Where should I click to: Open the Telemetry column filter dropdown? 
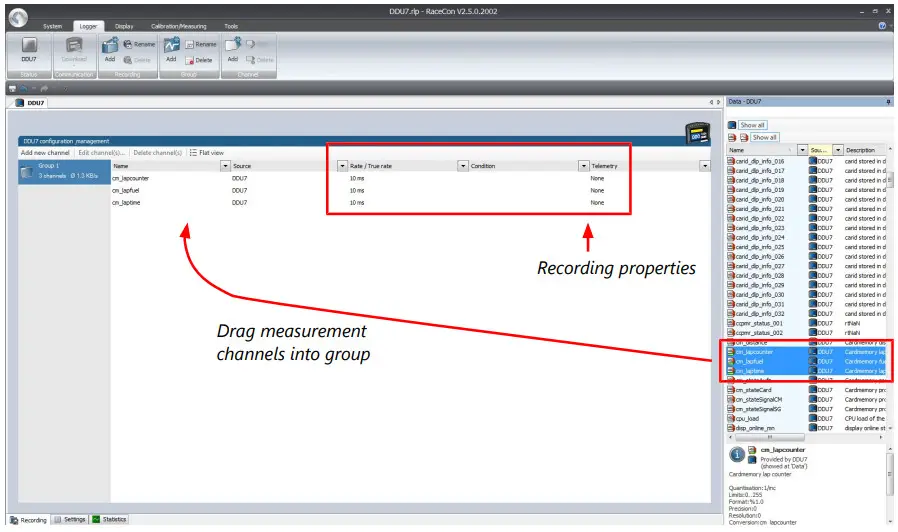point(705,166)
